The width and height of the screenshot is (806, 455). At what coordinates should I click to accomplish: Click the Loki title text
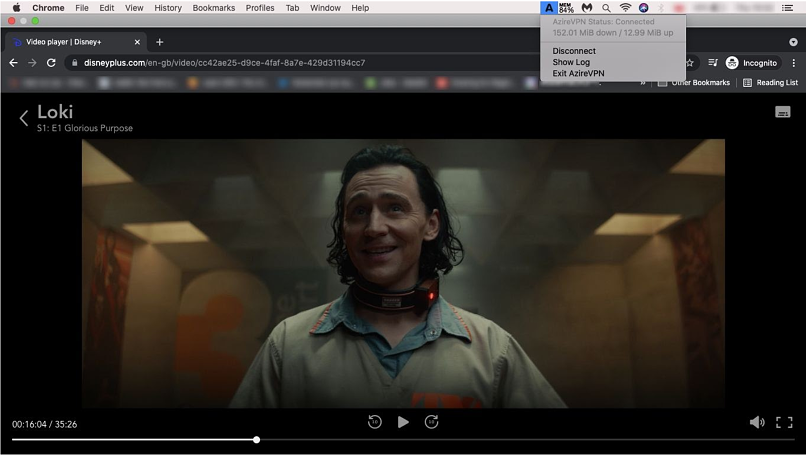point(55,112)
